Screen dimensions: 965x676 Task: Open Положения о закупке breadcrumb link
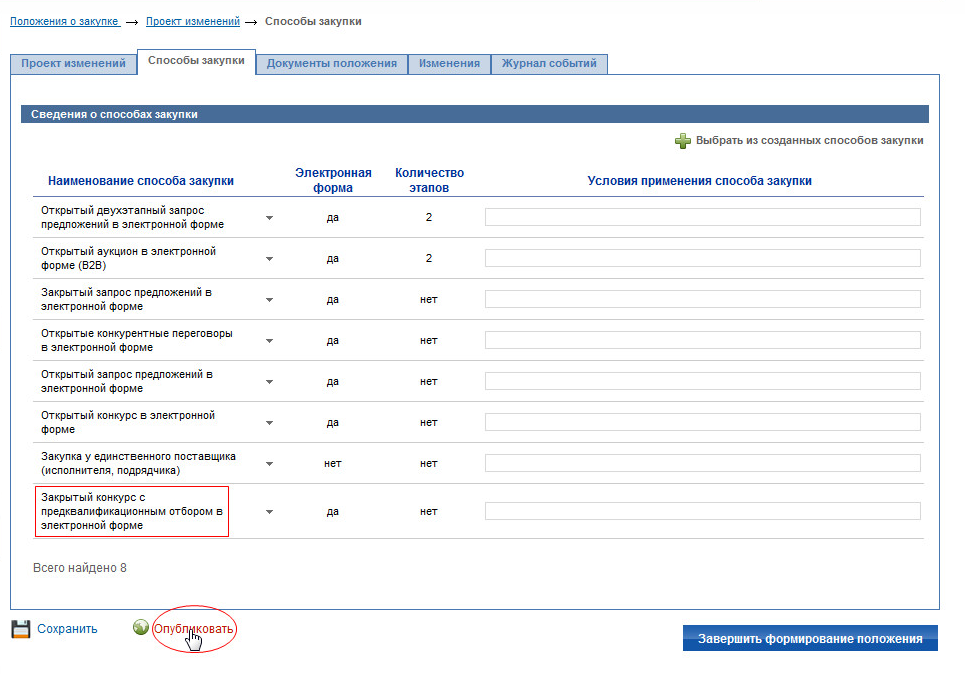(x=64, y=21)
